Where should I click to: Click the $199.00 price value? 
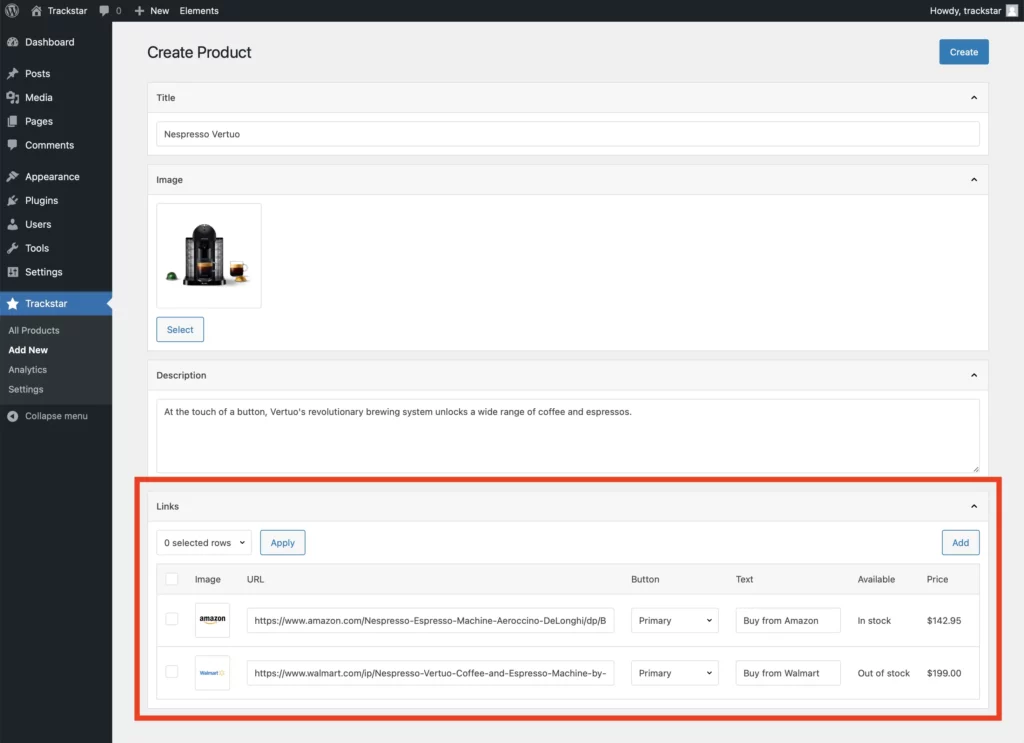pyautogui.click(x=944, y=673)
